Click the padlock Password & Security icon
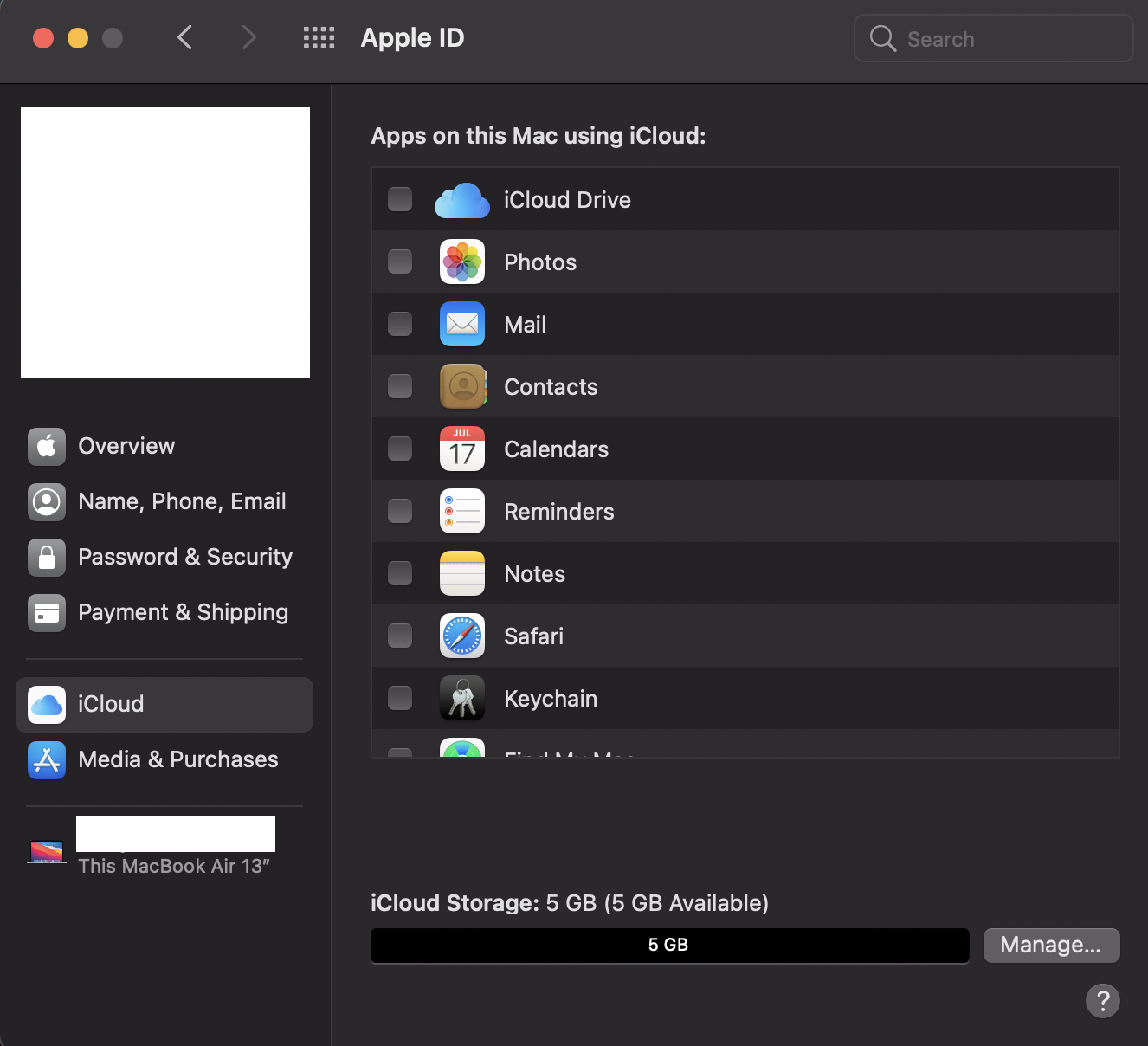This screenshot has width=1148, height=1046. tap(47, 558)
